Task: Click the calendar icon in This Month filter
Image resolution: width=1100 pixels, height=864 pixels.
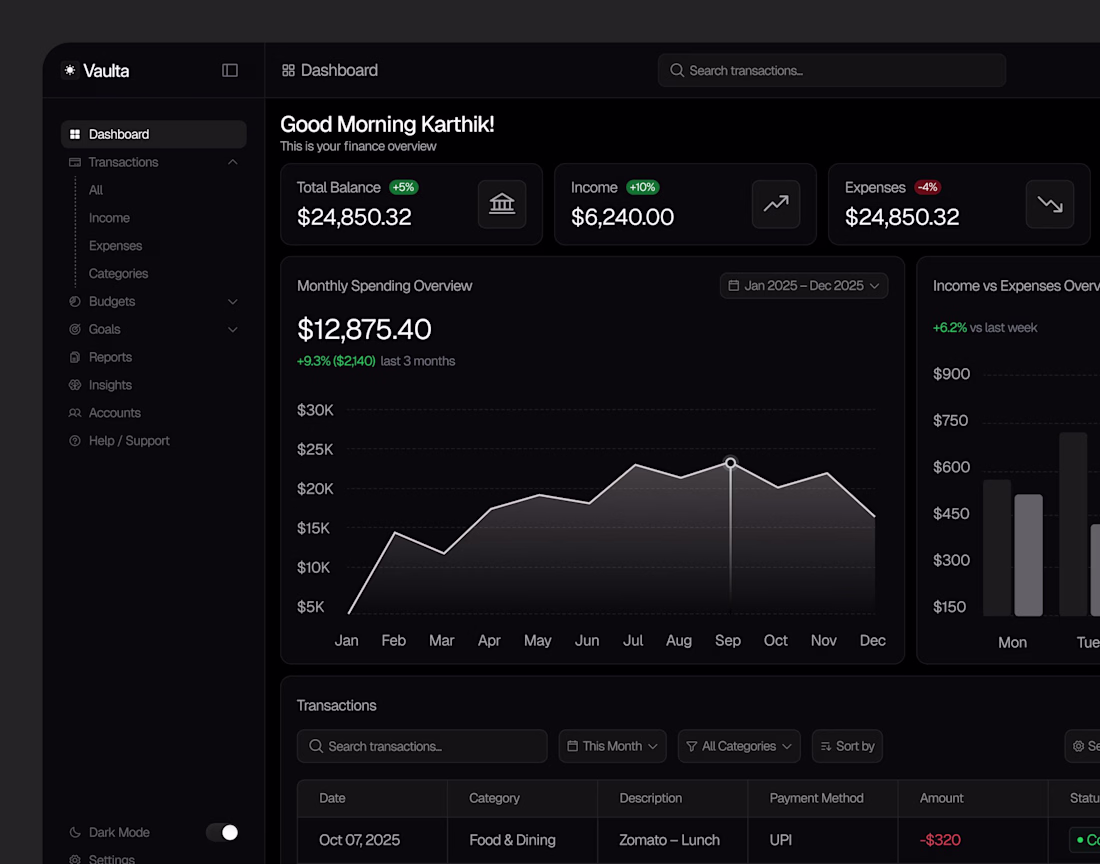Action: click(x=572, y=746)
